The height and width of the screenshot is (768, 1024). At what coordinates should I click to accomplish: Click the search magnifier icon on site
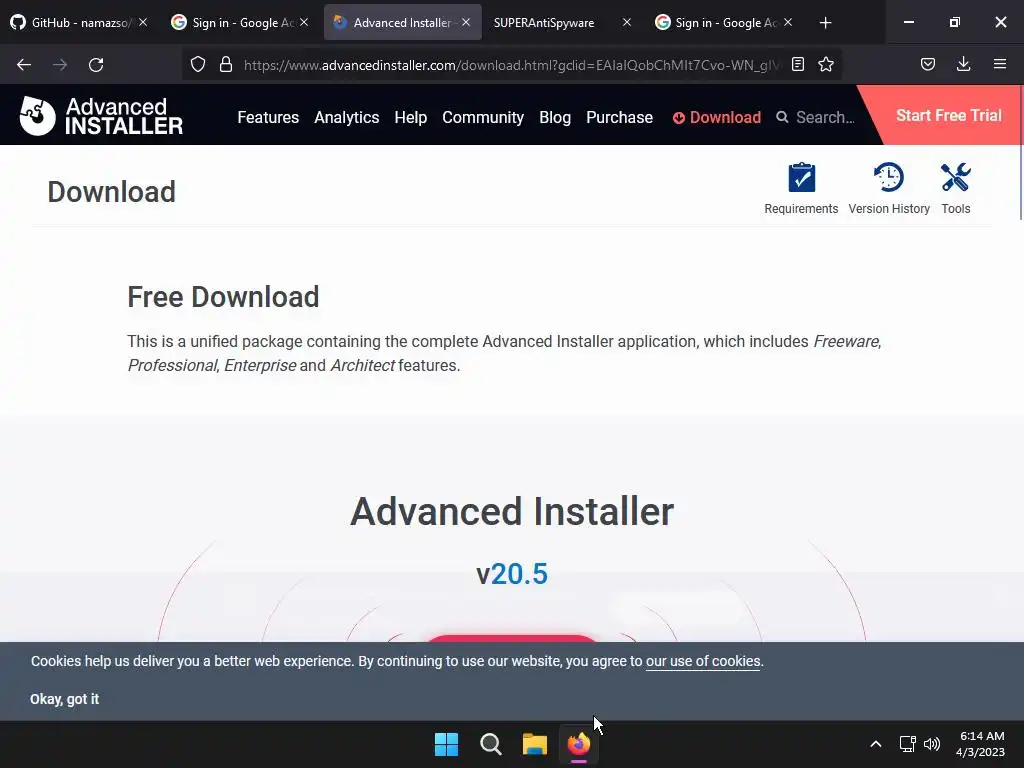(x=782, y=118)
